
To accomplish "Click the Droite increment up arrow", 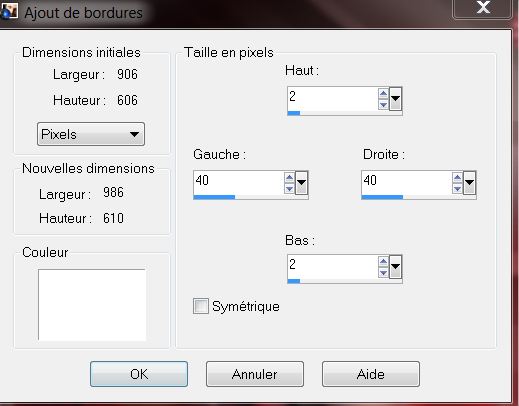I will pos(457,178).
